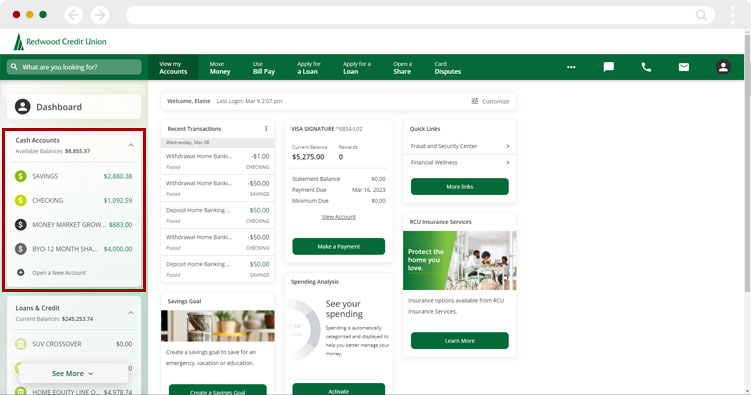Open the browser vertical dots menu
Image resolution: width=751 pixels, height=395 pixels.
[733, 15]
